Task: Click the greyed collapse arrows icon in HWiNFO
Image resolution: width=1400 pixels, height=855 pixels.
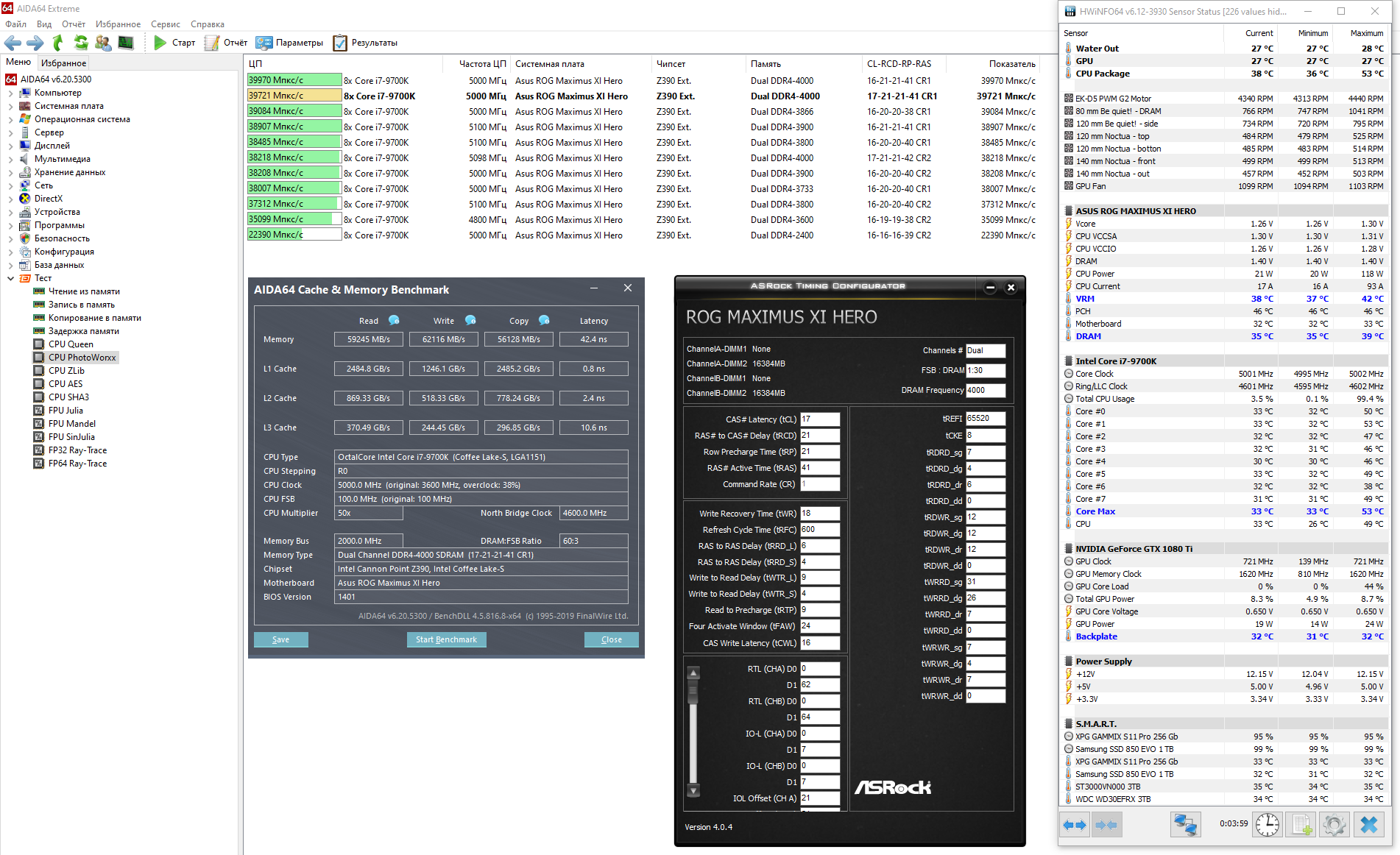Action: (1106, 825)
